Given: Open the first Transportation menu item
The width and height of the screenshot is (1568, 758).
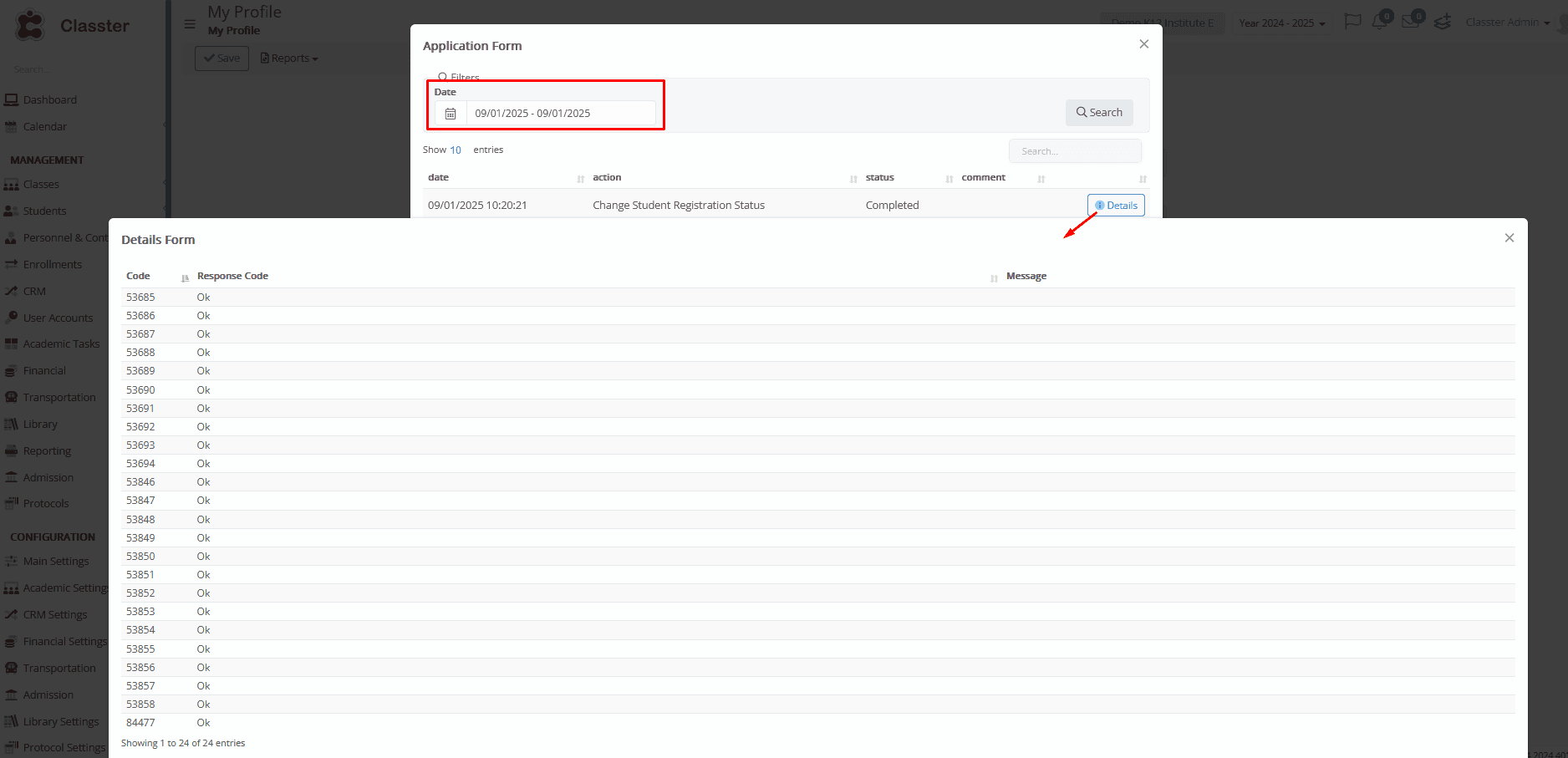Looking at the screenshot, I should (x=59, y=397).
